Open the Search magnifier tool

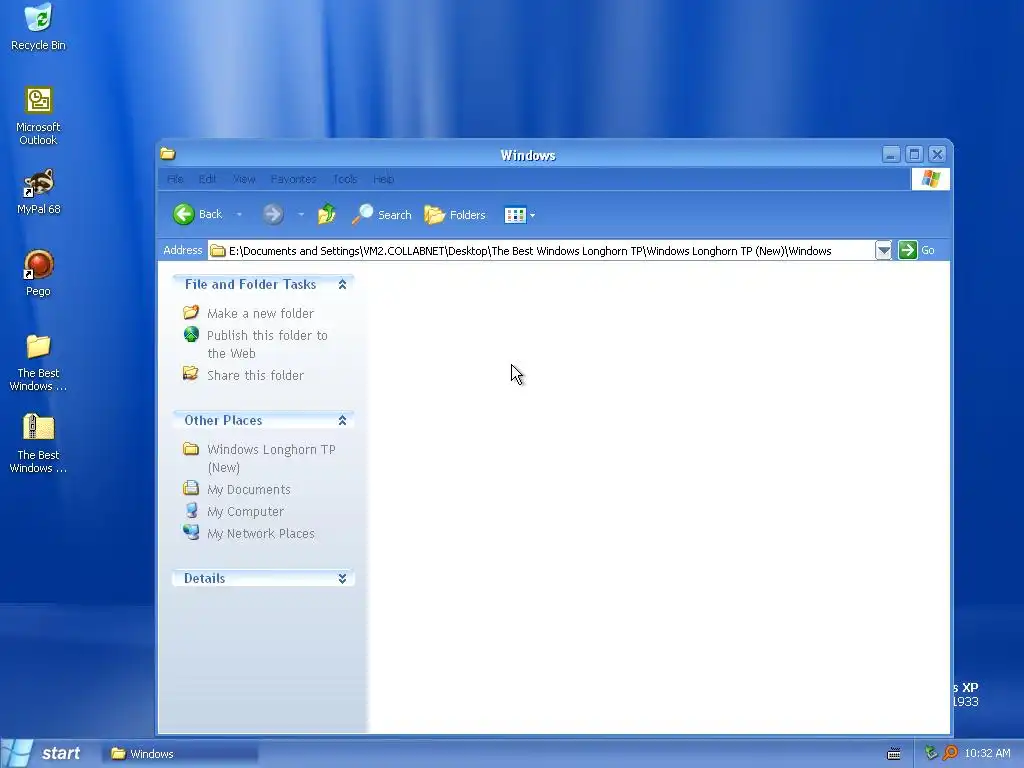[381, 214]
